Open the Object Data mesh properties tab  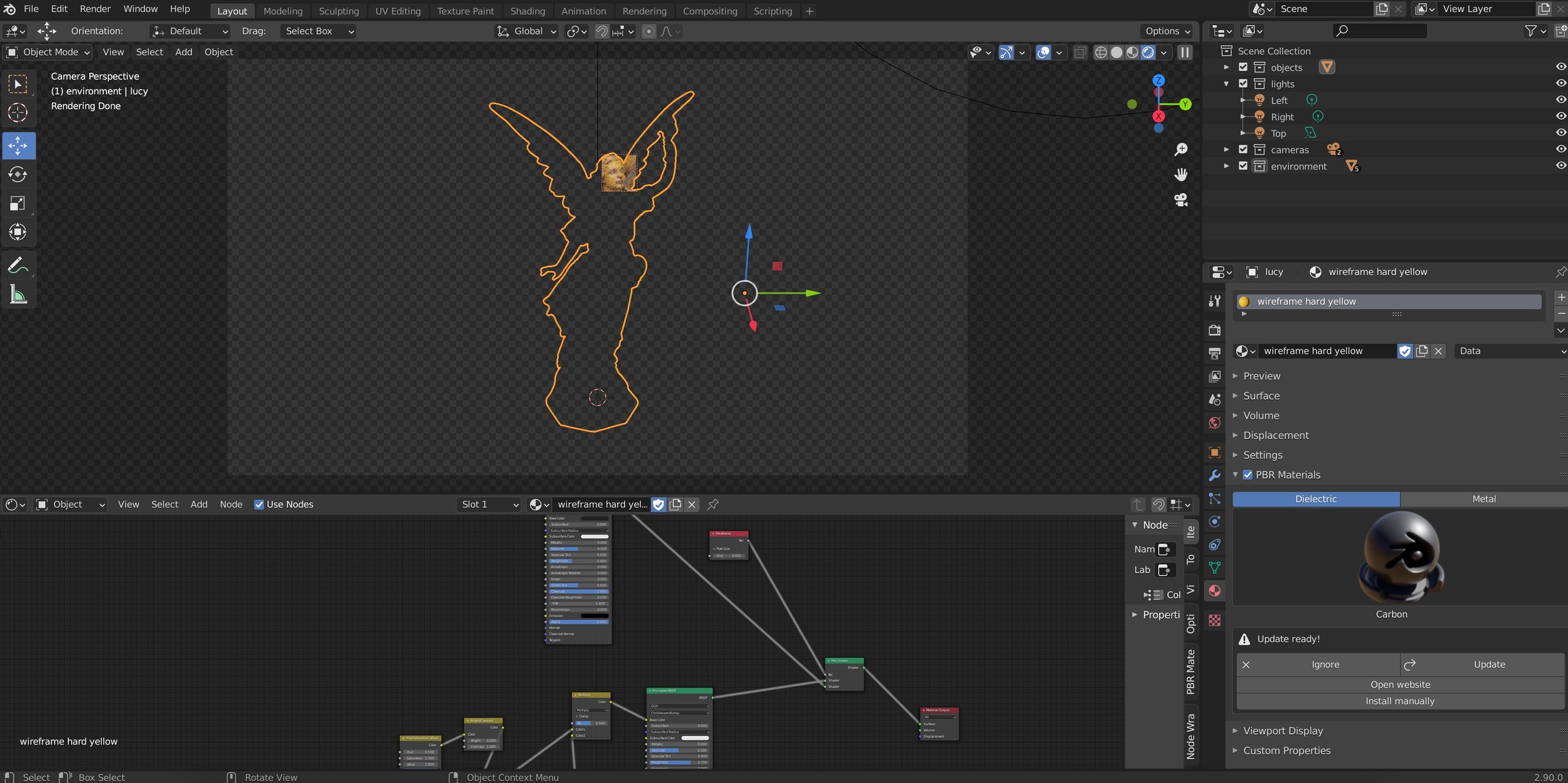click(x=1215, y=568)
